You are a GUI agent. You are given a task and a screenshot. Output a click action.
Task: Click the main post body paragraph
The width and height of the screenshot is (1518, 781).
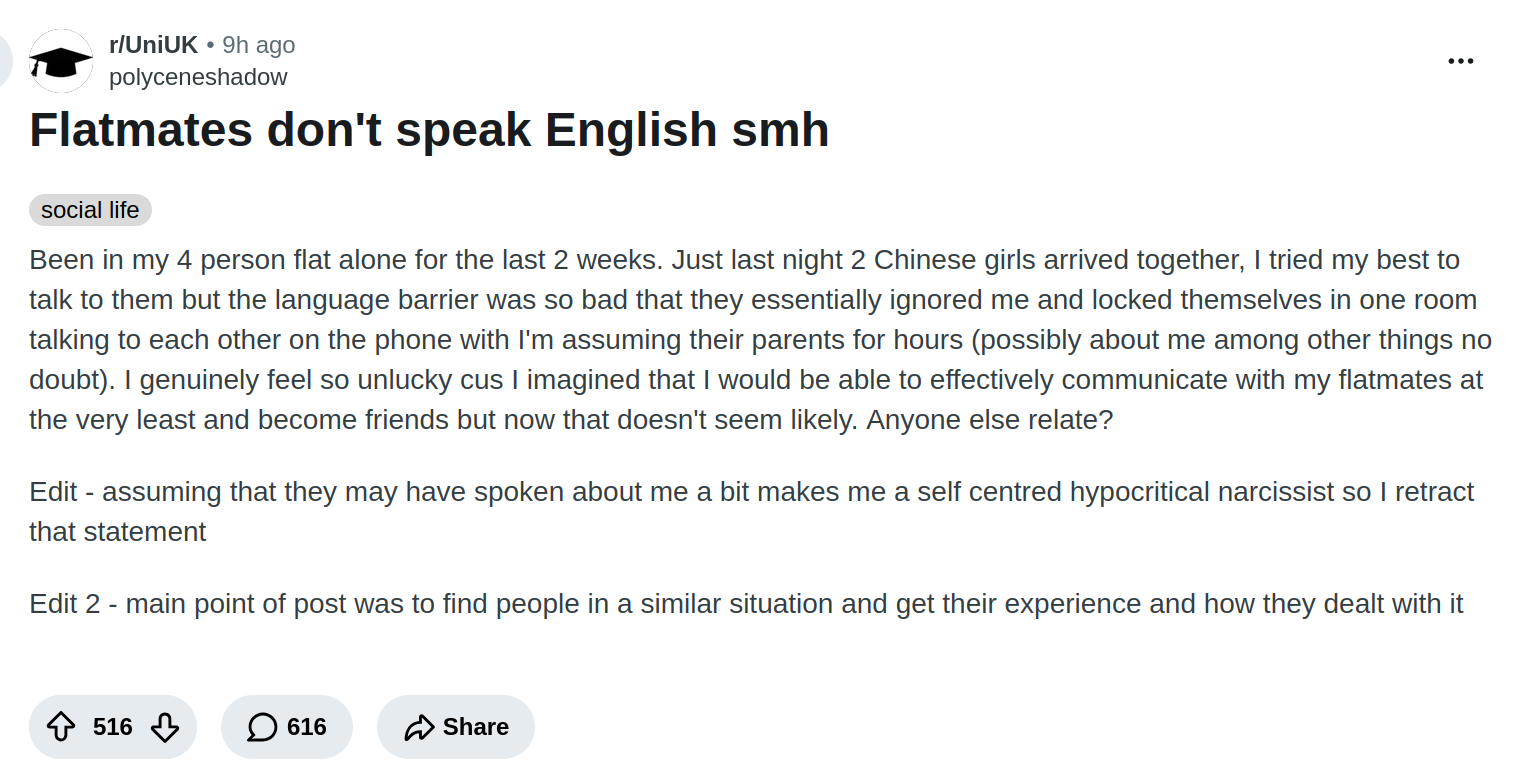click(760, 340)
